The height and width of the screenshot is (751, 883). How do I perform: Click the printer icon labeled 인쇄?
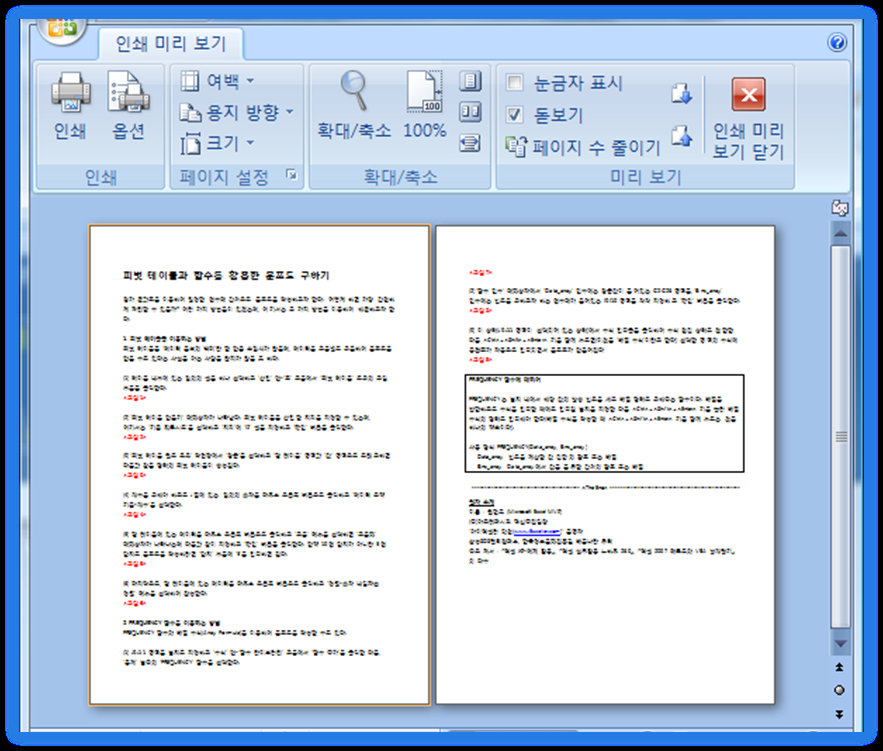[x=70, y=105]
